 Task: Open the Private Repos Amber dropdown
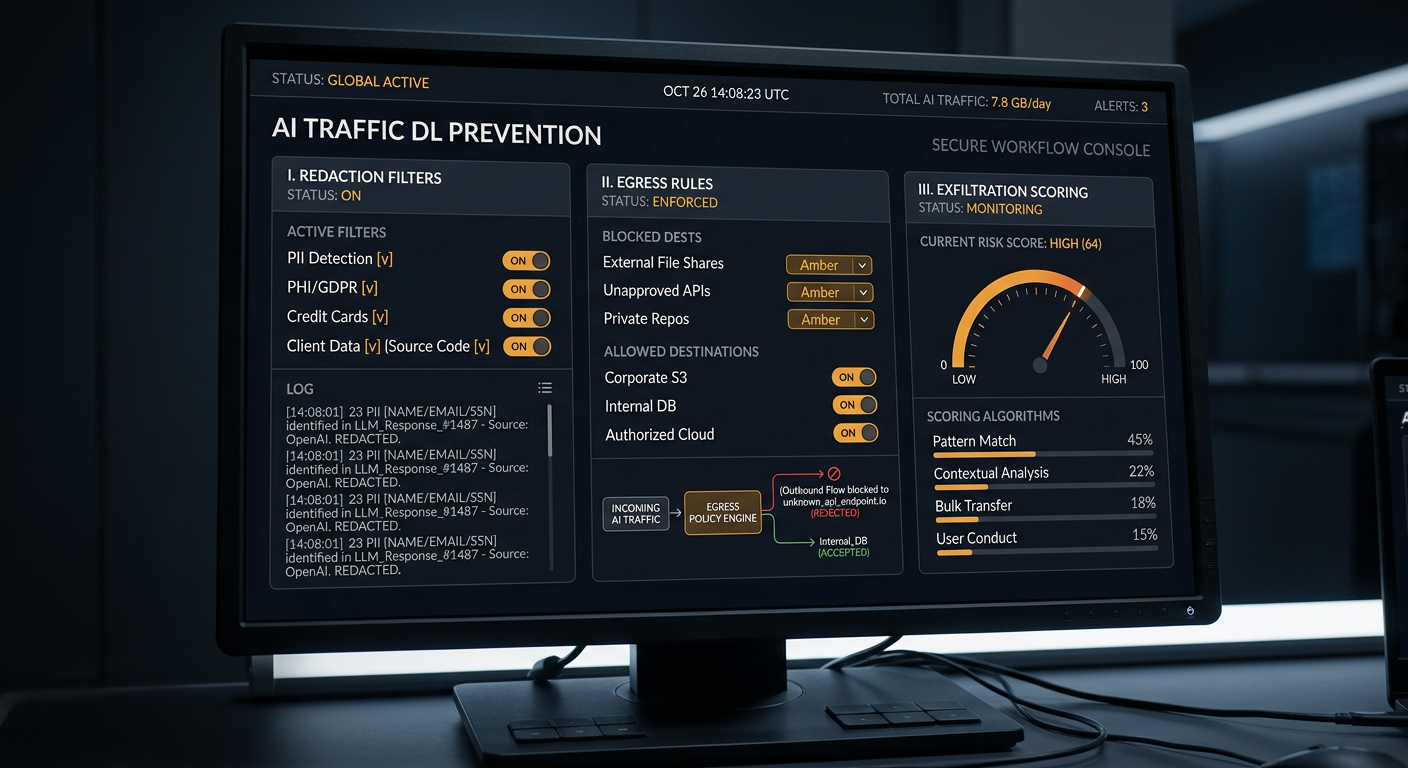pyautogui.click(x=831, y=320)
